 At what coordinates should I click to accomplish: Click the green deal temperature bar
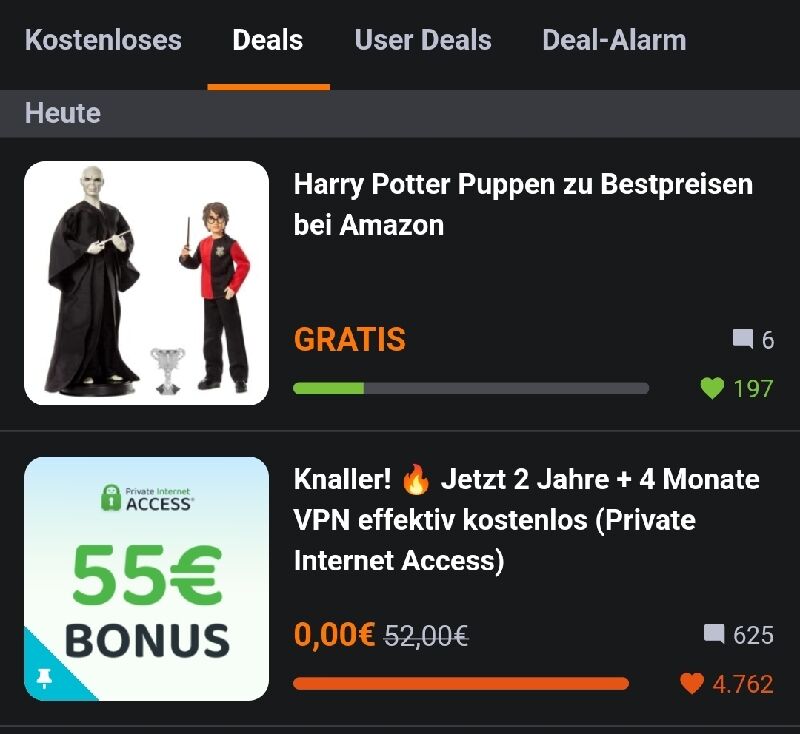coord(471,389)
